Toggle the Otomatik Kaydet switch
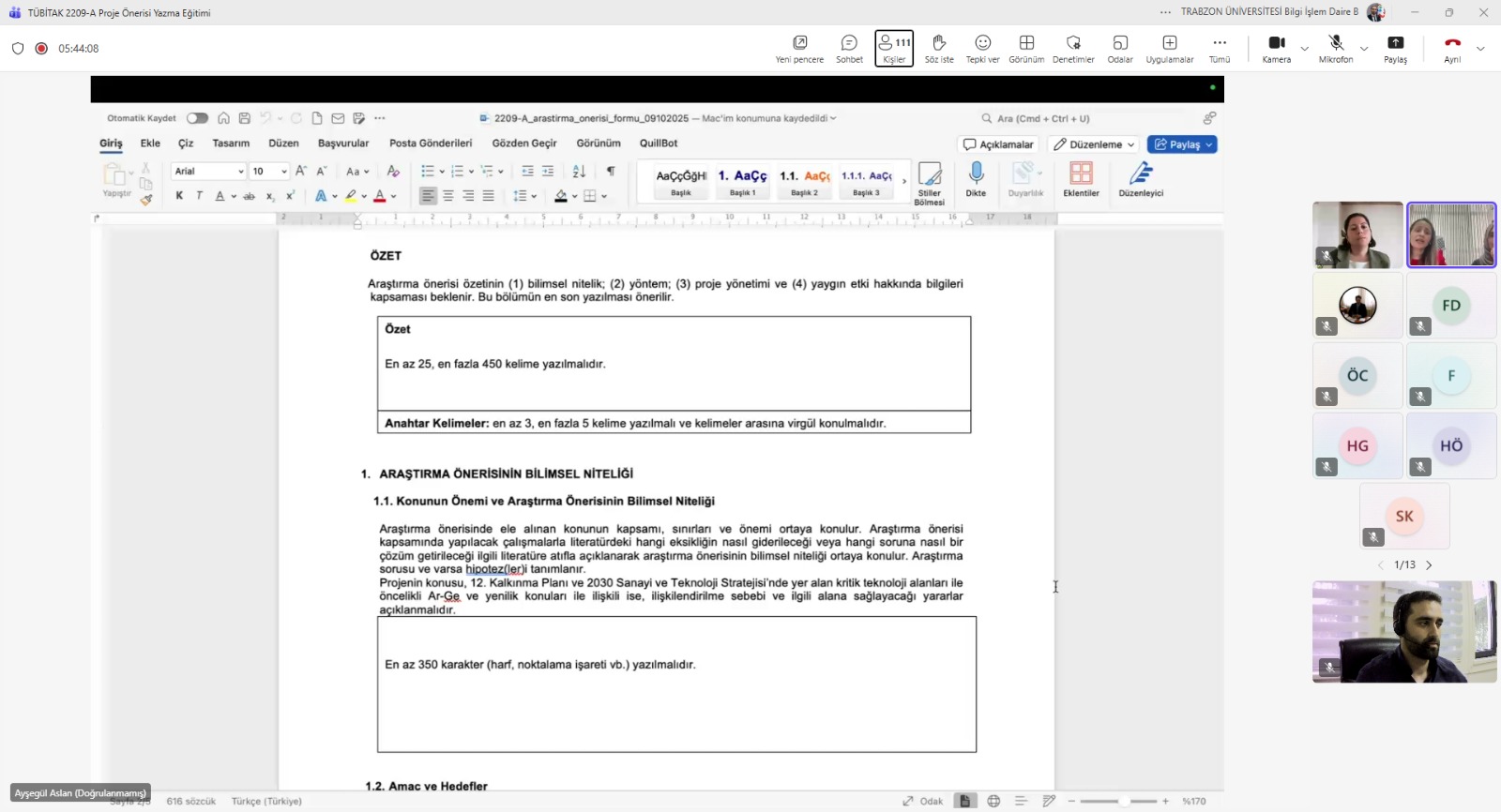The width and height of the screenshot is (1501, 812). point(197,118)
